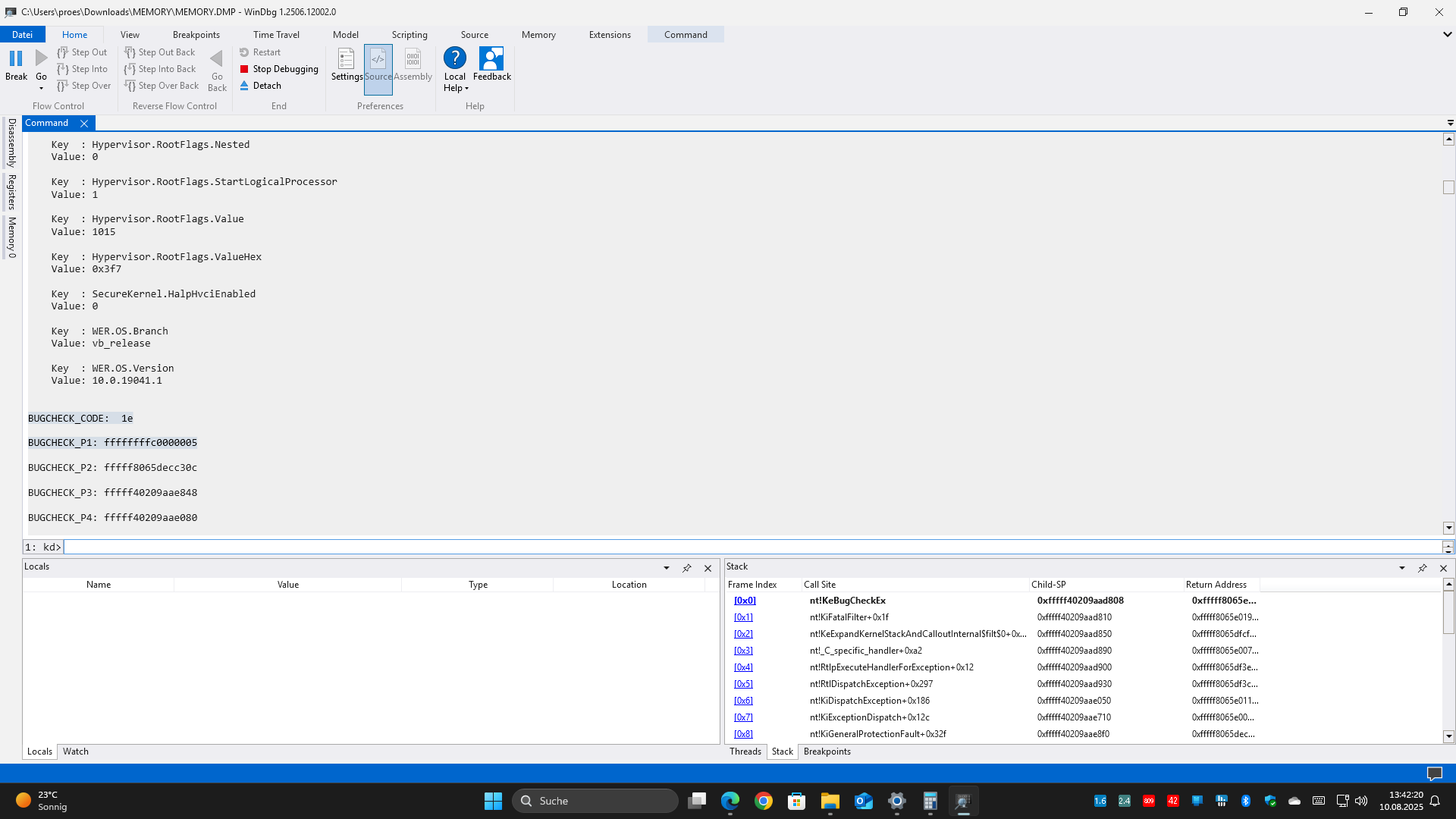Click into the kd> command input field
The width and height of the screenshot is (1456, 819).
tap(752, 547)
